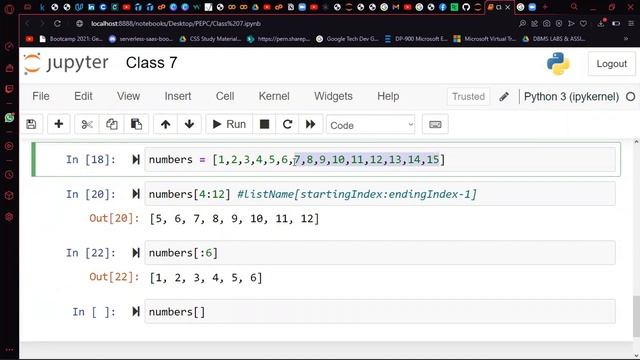Open the Insert menu

tap(178, 96)
